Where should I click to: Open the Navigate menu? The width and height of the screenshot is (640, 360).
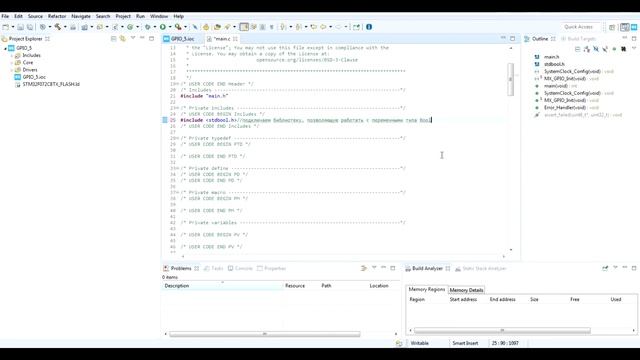point(81,16)
